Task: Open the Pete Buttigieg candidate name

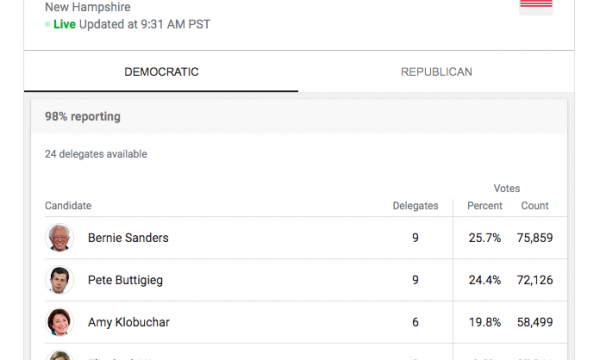Action: [x=126, y=280]
